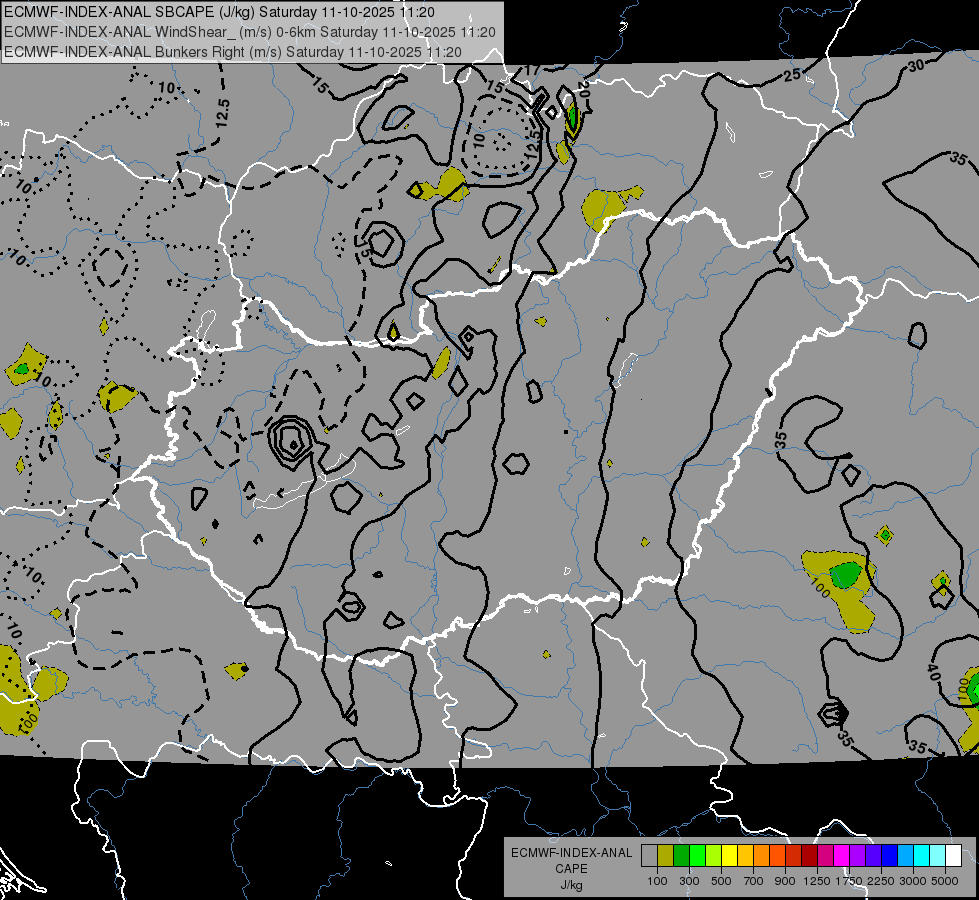Image resolution: width=979 pixels, height=900 pixels.
Task: Click the gray first legend swatch
Action: (649, 856)
